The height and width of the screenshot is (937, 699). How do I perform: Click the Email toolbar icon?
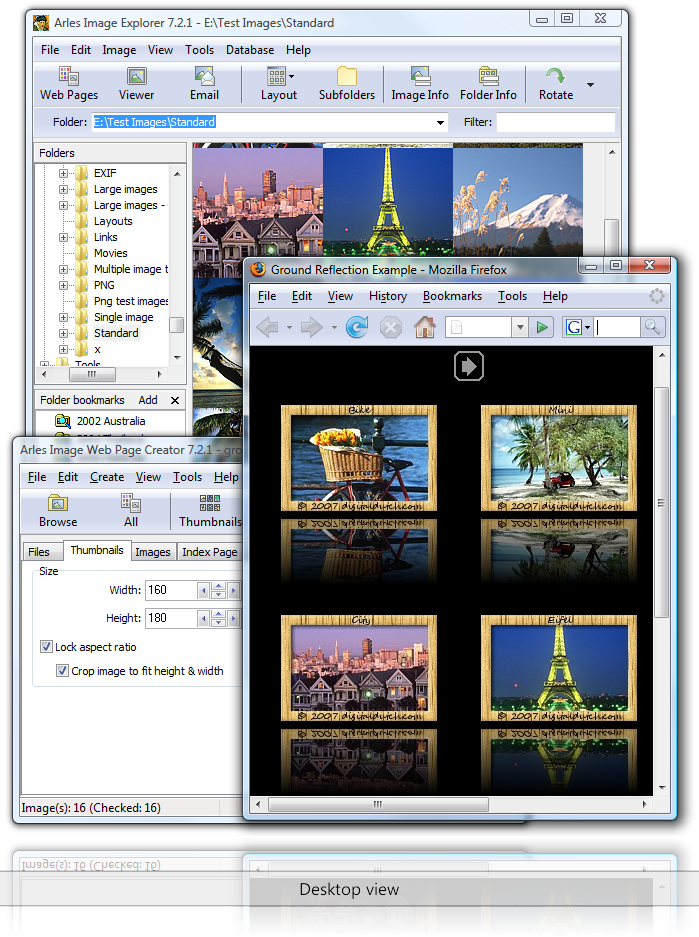pyautogui.click(x=204, y=84)
